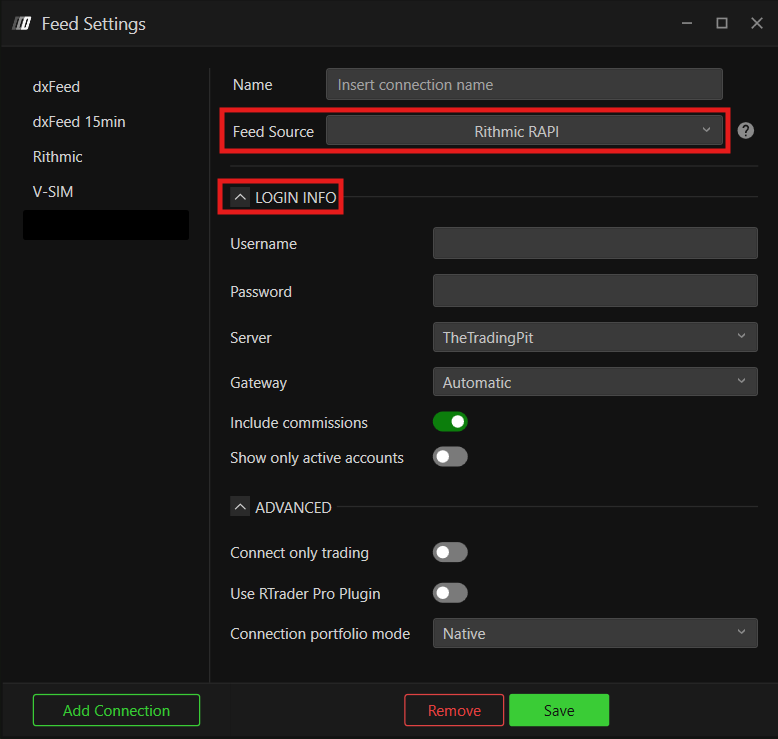778x739 pixels.
Task: Toggle Use RTrader Pro Plugin on
Action: pyautogui.click(x=450, y=593)
